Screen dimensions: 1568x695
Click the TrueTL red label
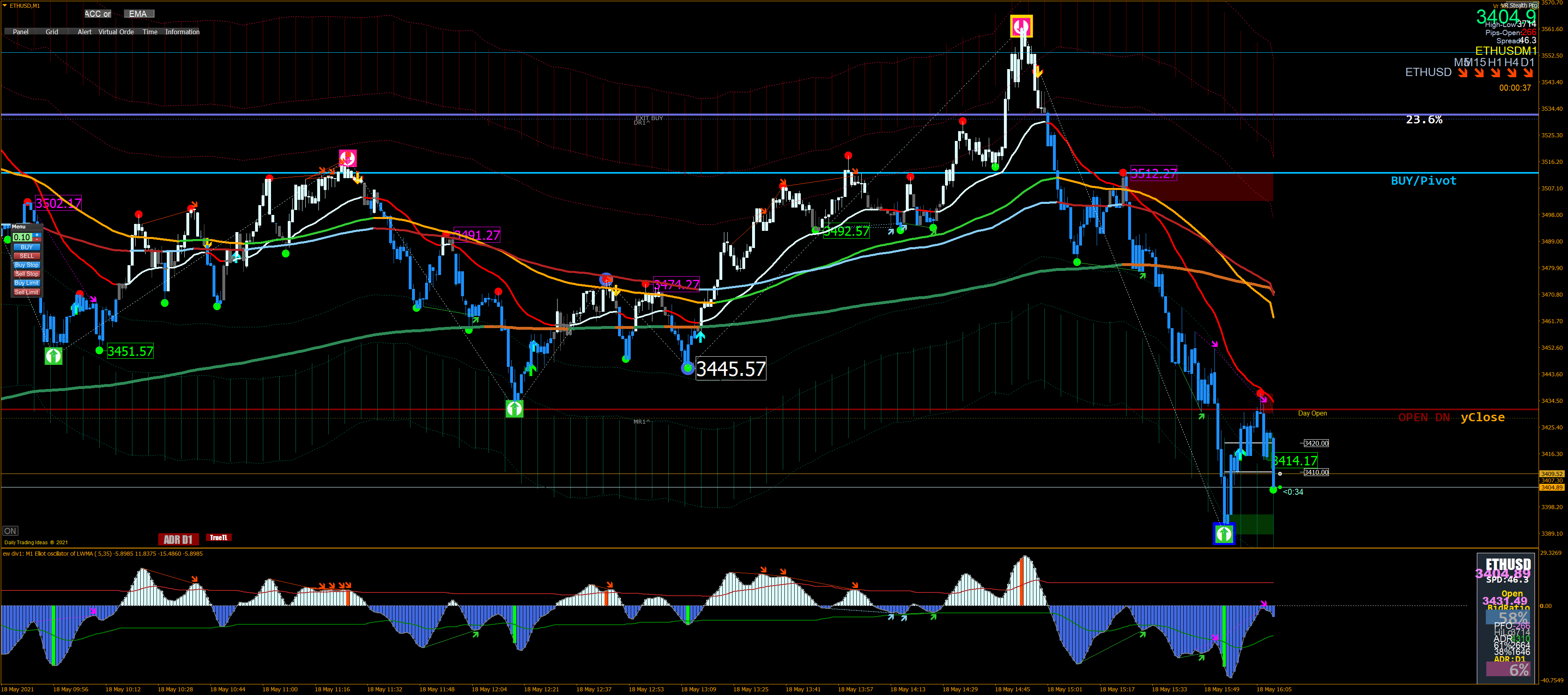point(219,537)
